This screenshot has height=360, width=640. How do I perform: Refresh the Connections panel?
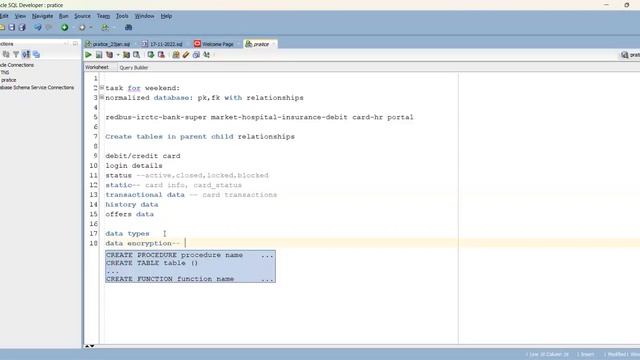pyautogui.click(x=6, y=54)
